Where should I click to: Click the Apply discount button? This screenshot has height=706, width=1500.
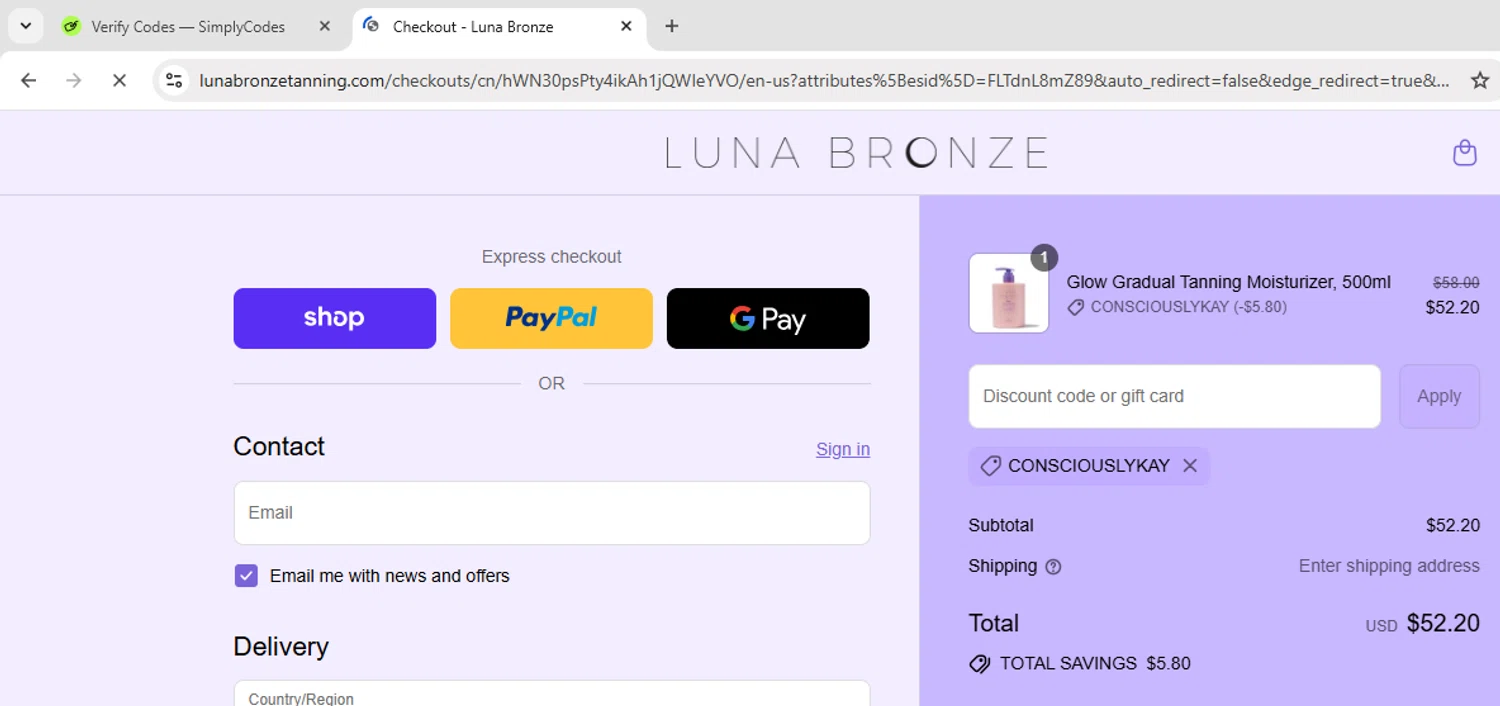1439,396
